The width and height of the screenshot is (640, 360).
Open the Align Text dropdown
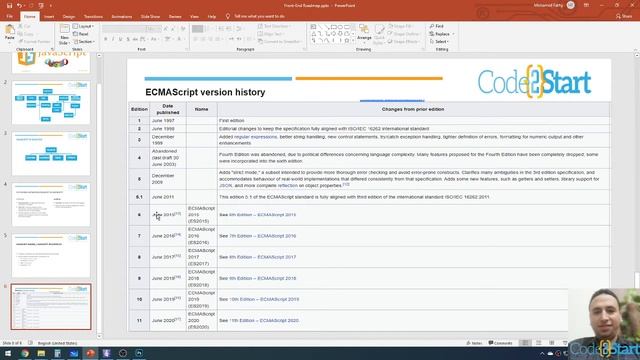pos(271,34)
